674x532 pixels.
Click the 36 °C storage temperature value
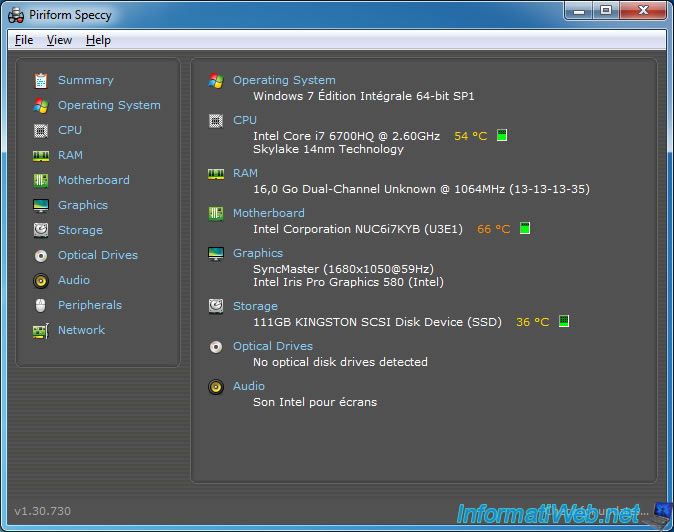tap(533, 322)
